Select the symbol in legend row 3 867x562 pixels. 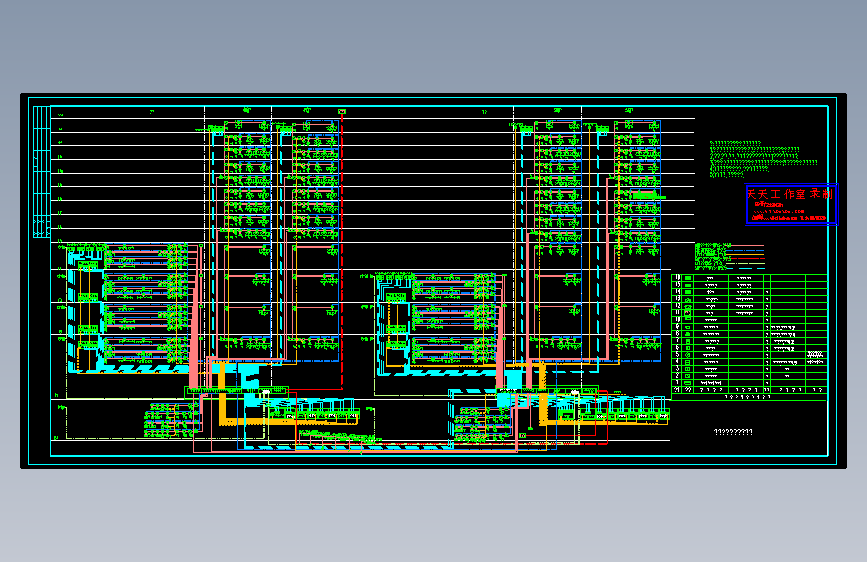coord(688,368)
